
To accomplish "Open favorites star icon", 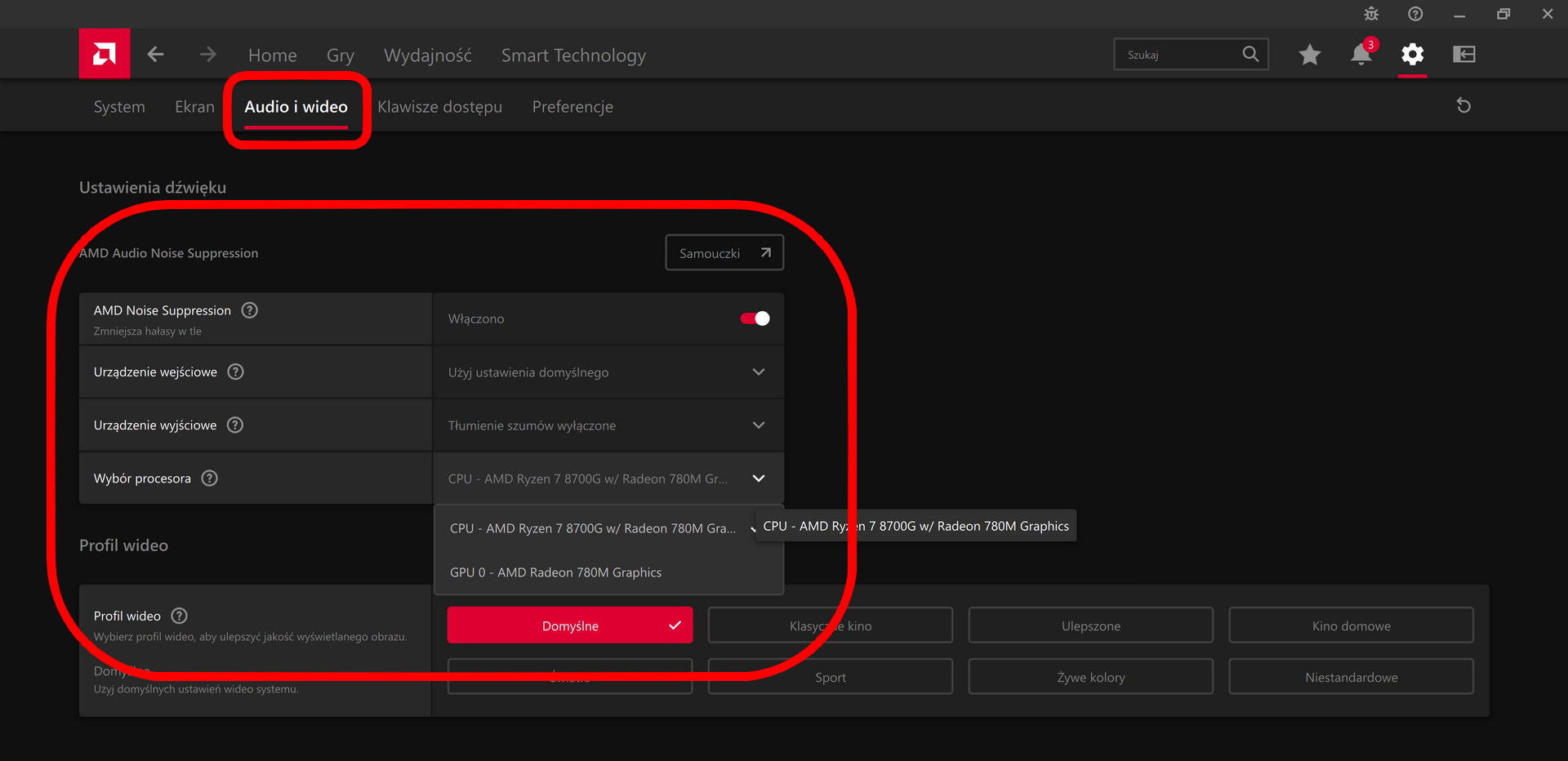I will (1309, 55).
